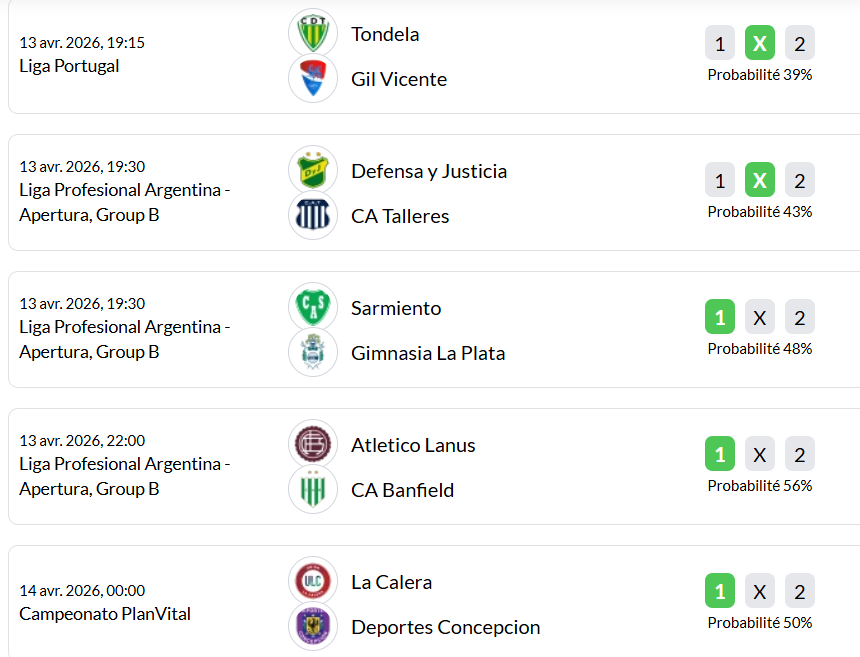Click the Atletico Lanus maroon crest
The image size is (860, 657).
point(313,445)
